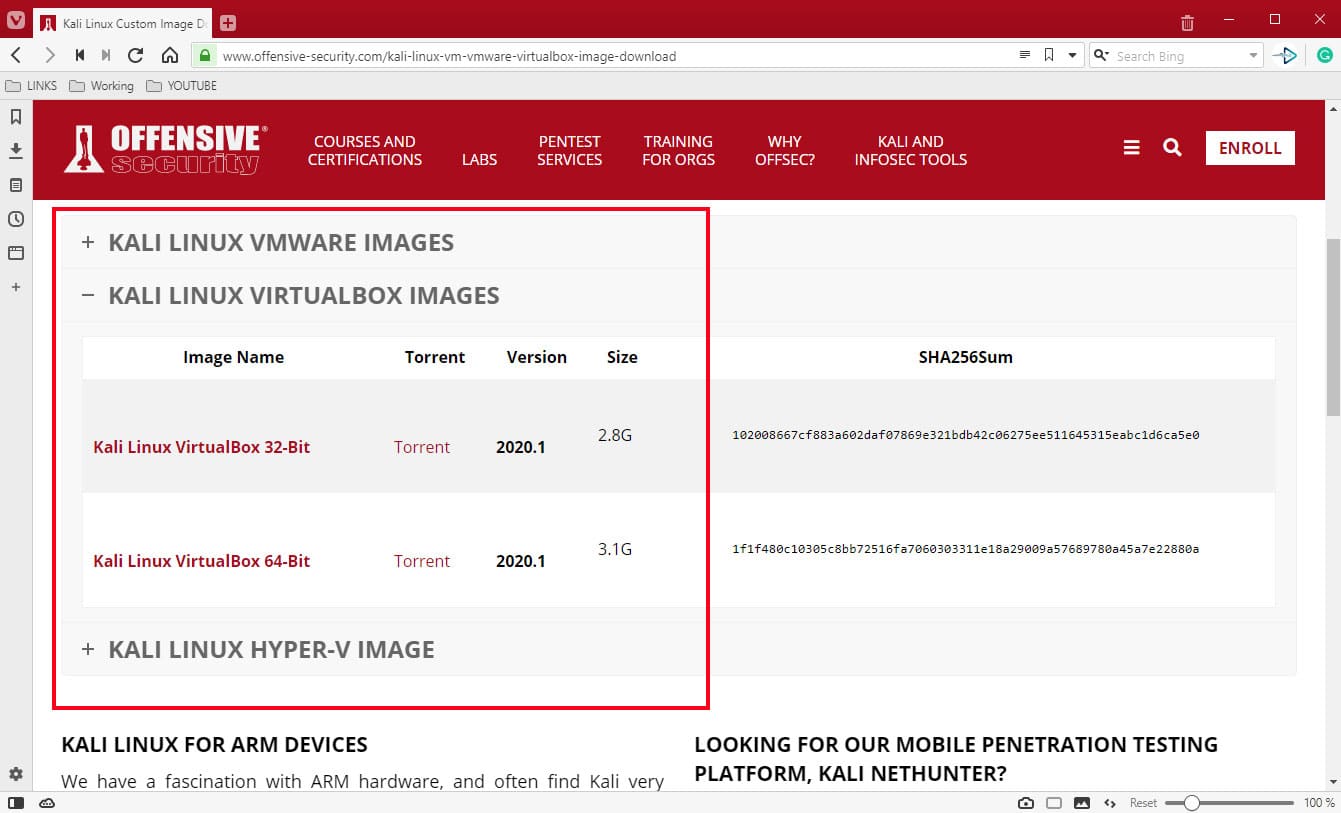Bookmark this page from address bar

[1049, 55]
